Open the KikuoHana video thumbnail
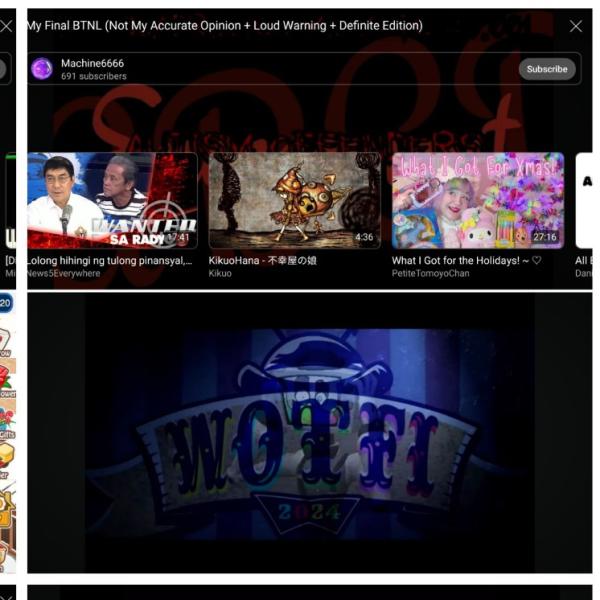600x600 pixels. (295, 201)
